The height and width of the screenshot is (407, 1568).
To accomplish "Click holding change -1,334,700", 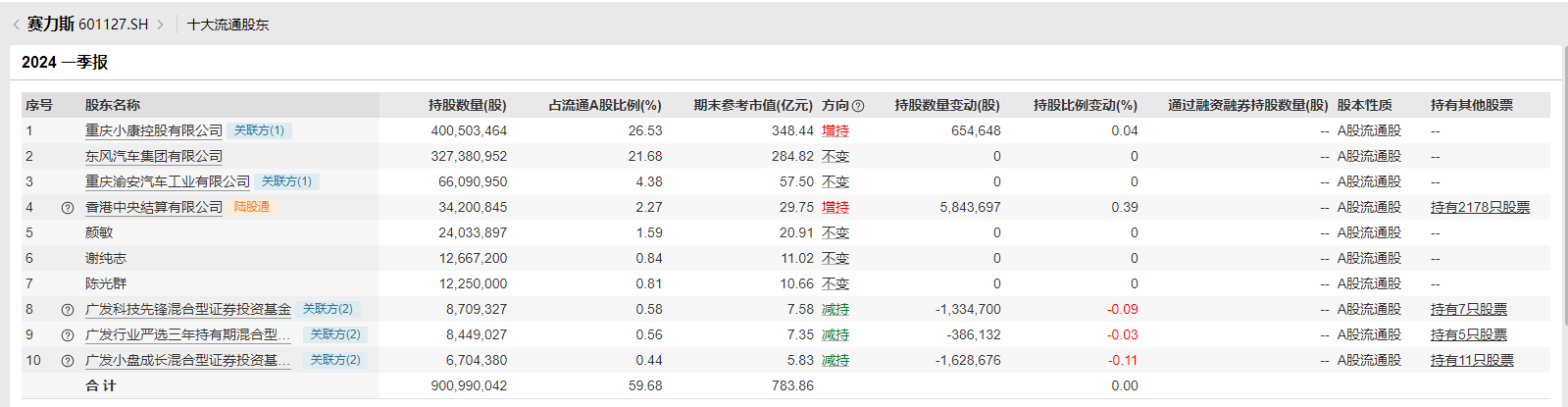I will (968, 309).
